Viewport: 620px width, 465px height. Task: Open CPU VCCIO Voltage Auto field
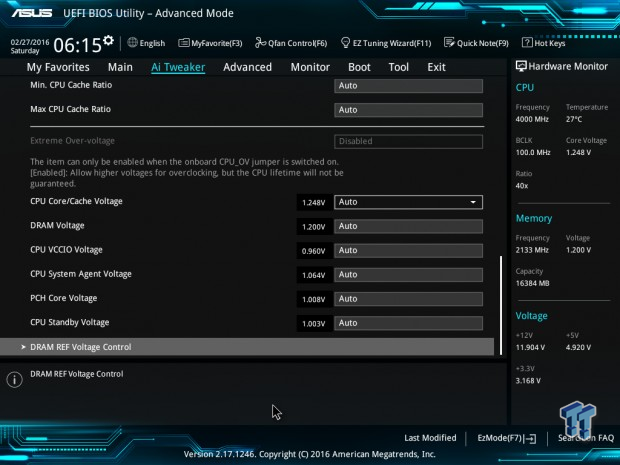[408, 251]
